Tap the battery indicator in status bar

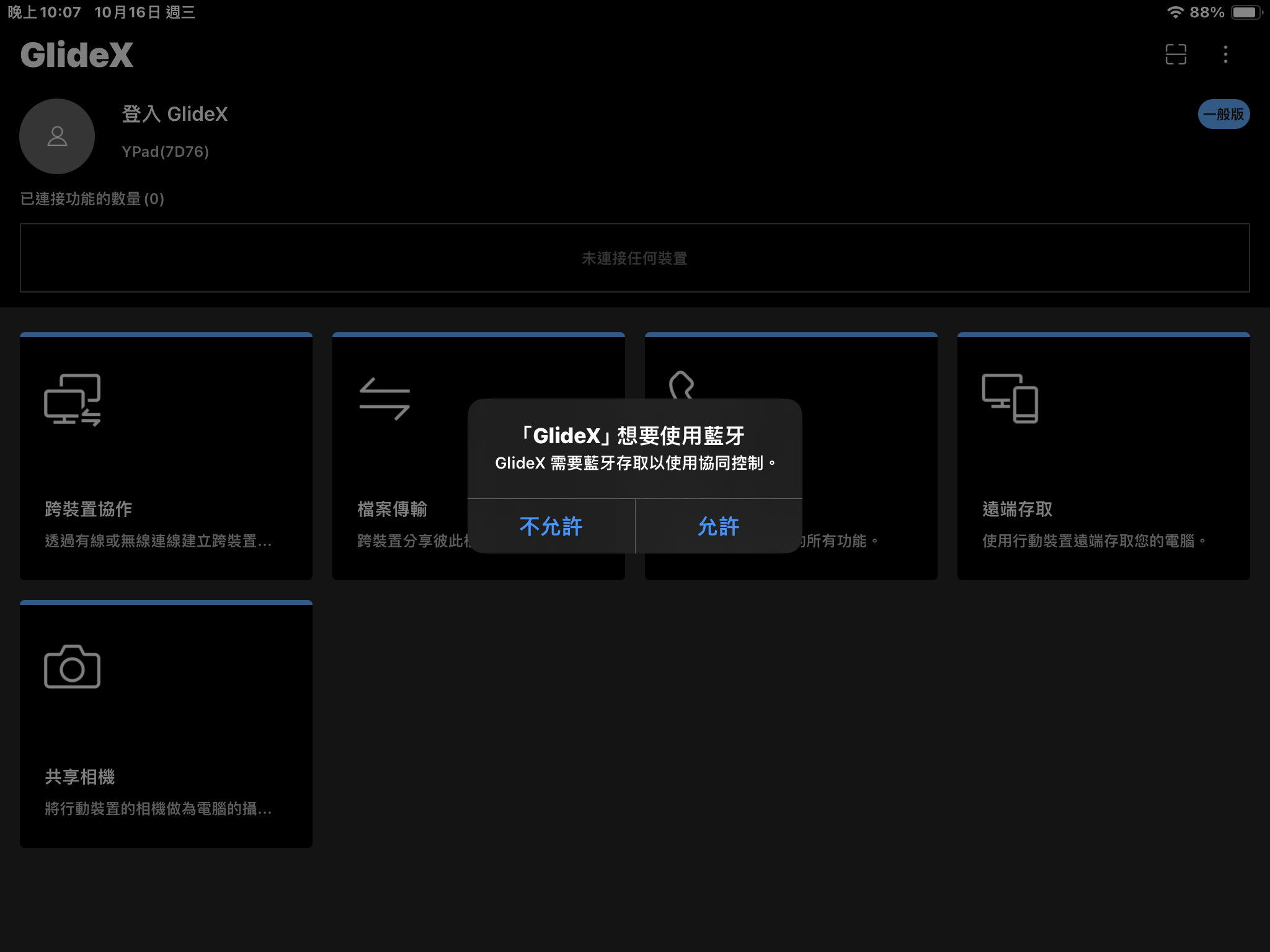pos(1245,12)
